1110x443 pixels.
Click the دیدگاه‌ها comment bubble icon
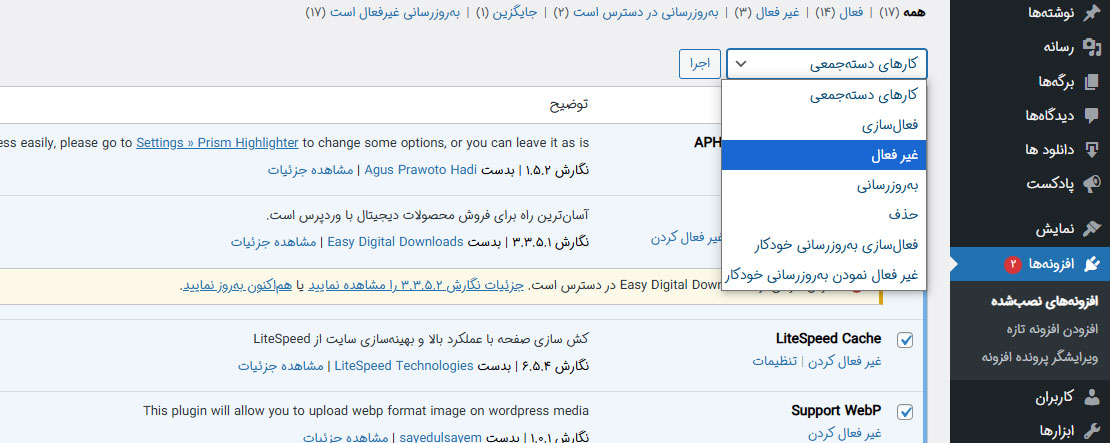(1092, 115)
